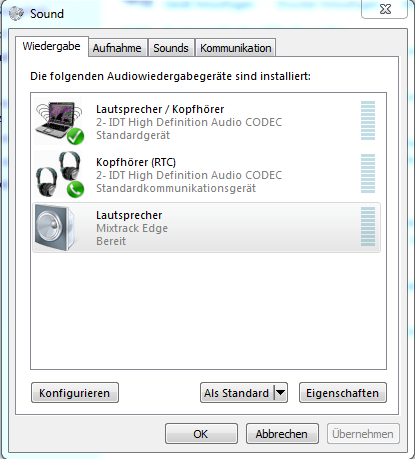Viewport: 415px width, 459px height.
Task: Click the green checkmark default device badge
Action: click(75, 136)
